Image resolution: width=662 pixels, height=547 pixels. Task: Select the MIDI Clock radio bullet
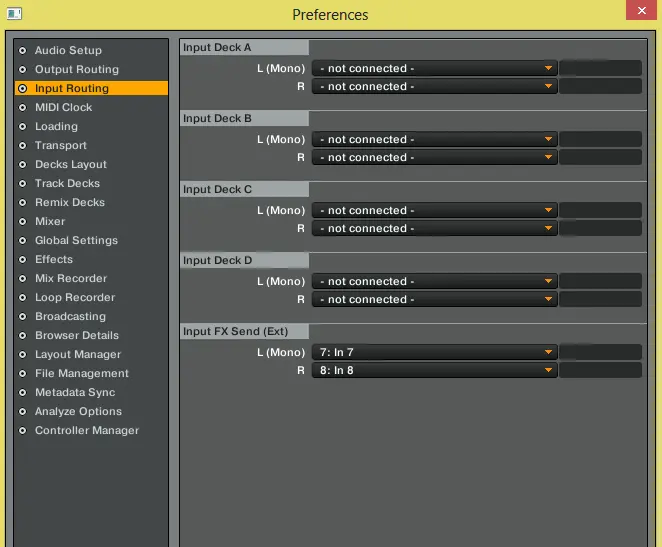point(22,107)
